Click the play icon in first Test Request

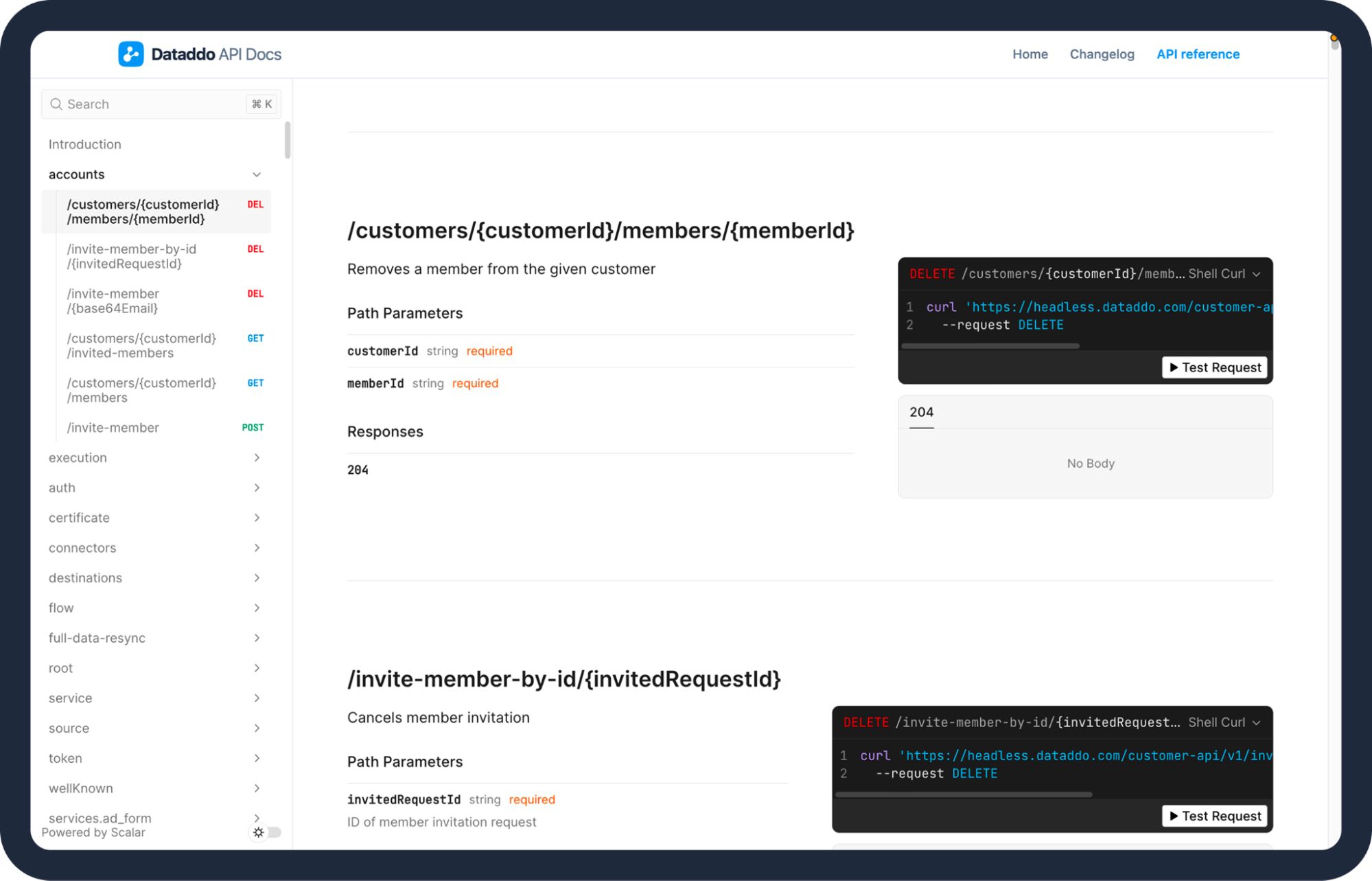[x=1174, y=367]
